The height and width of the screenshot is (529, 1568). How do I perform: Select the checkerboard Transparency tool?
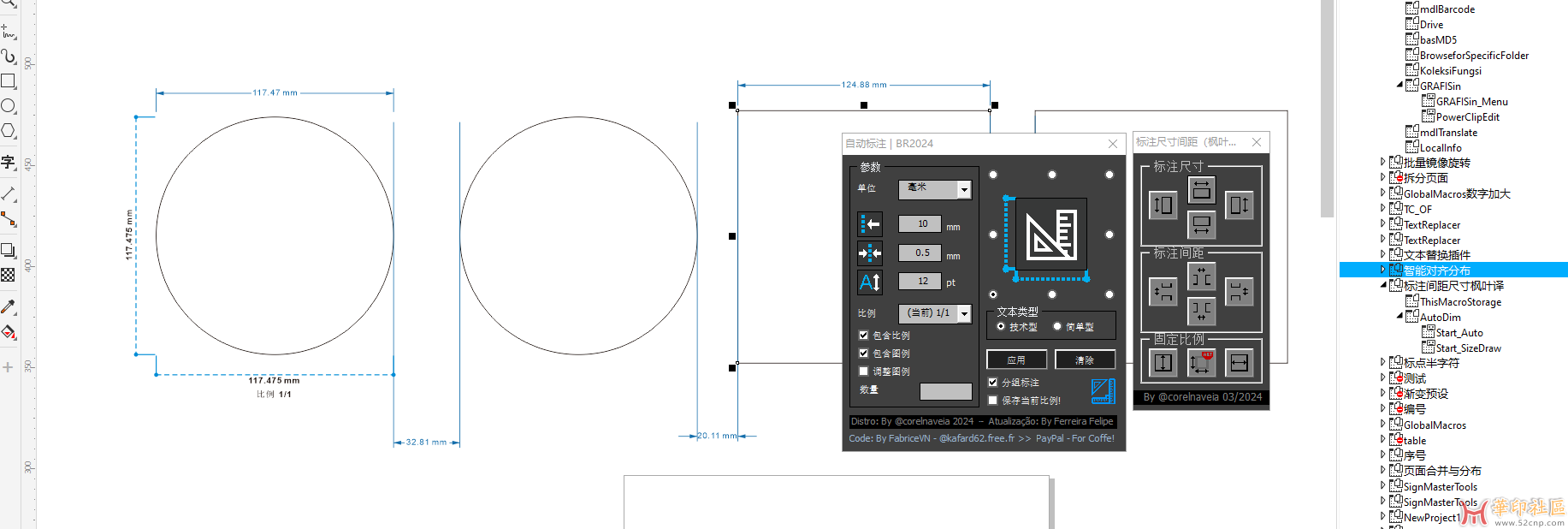pos(9,275)
